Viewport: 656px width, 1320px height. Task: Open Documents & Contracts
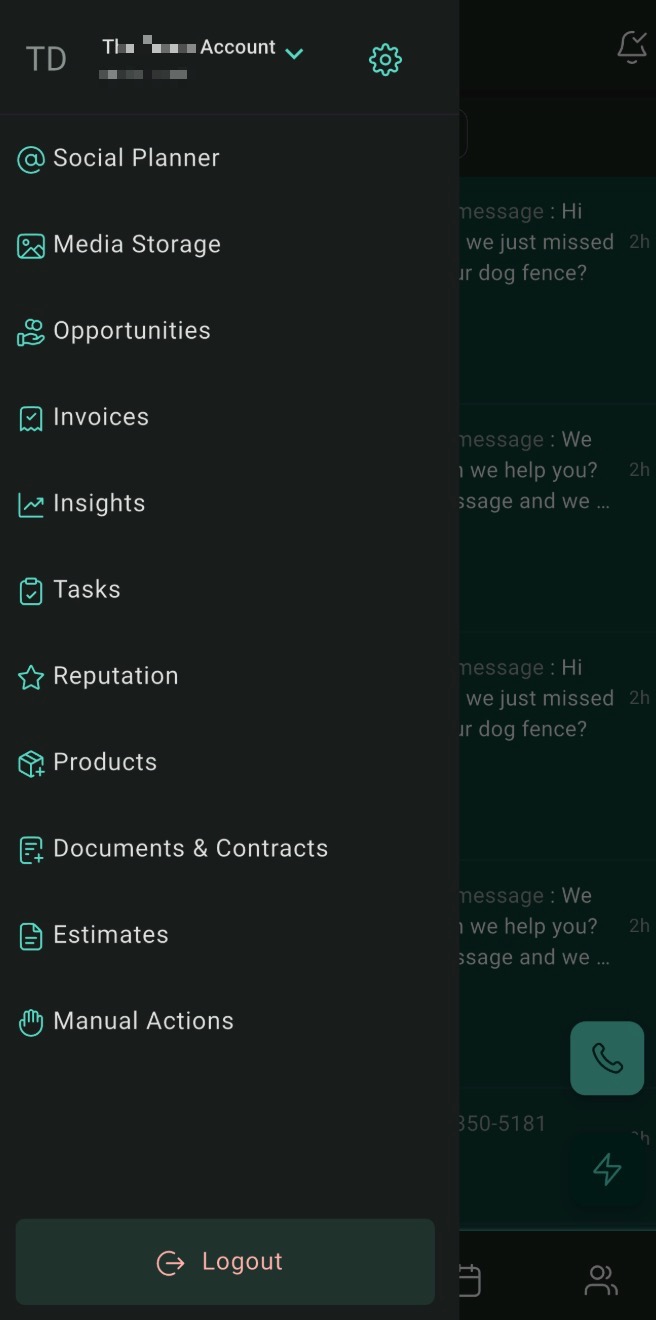[190, 849]
